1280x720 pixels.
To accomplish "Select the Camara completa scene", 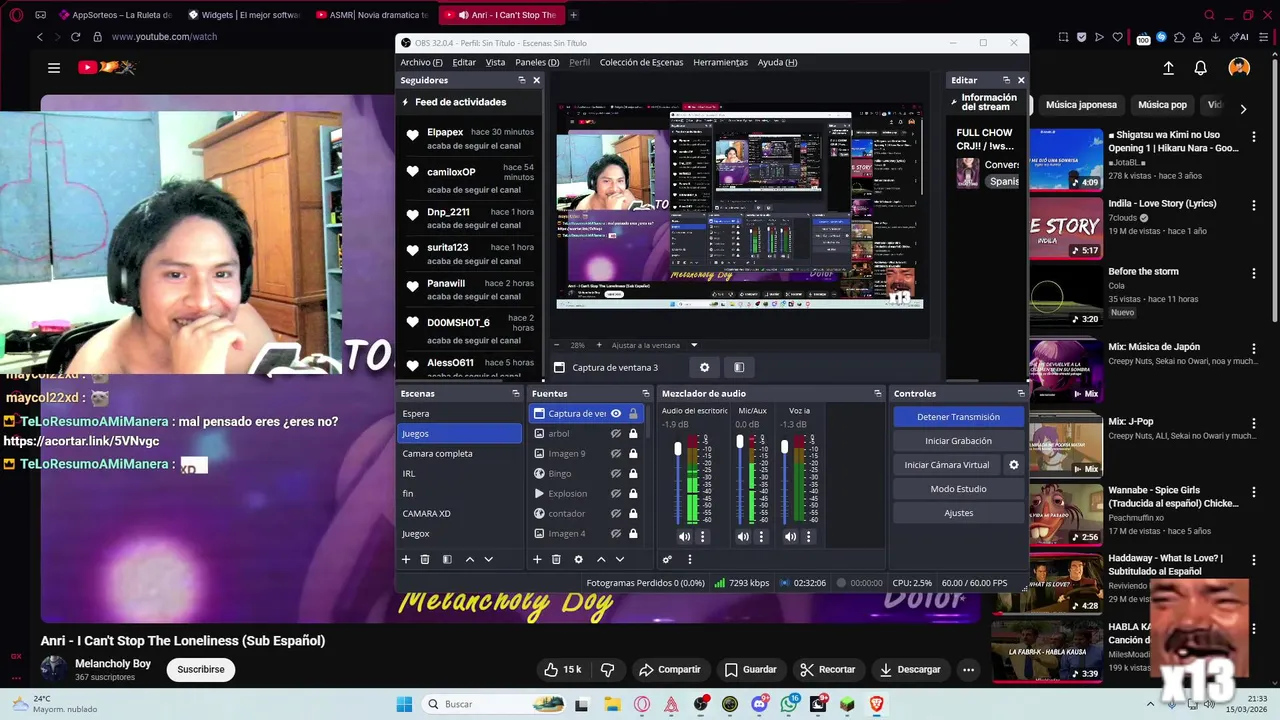I will click(459, 453).
